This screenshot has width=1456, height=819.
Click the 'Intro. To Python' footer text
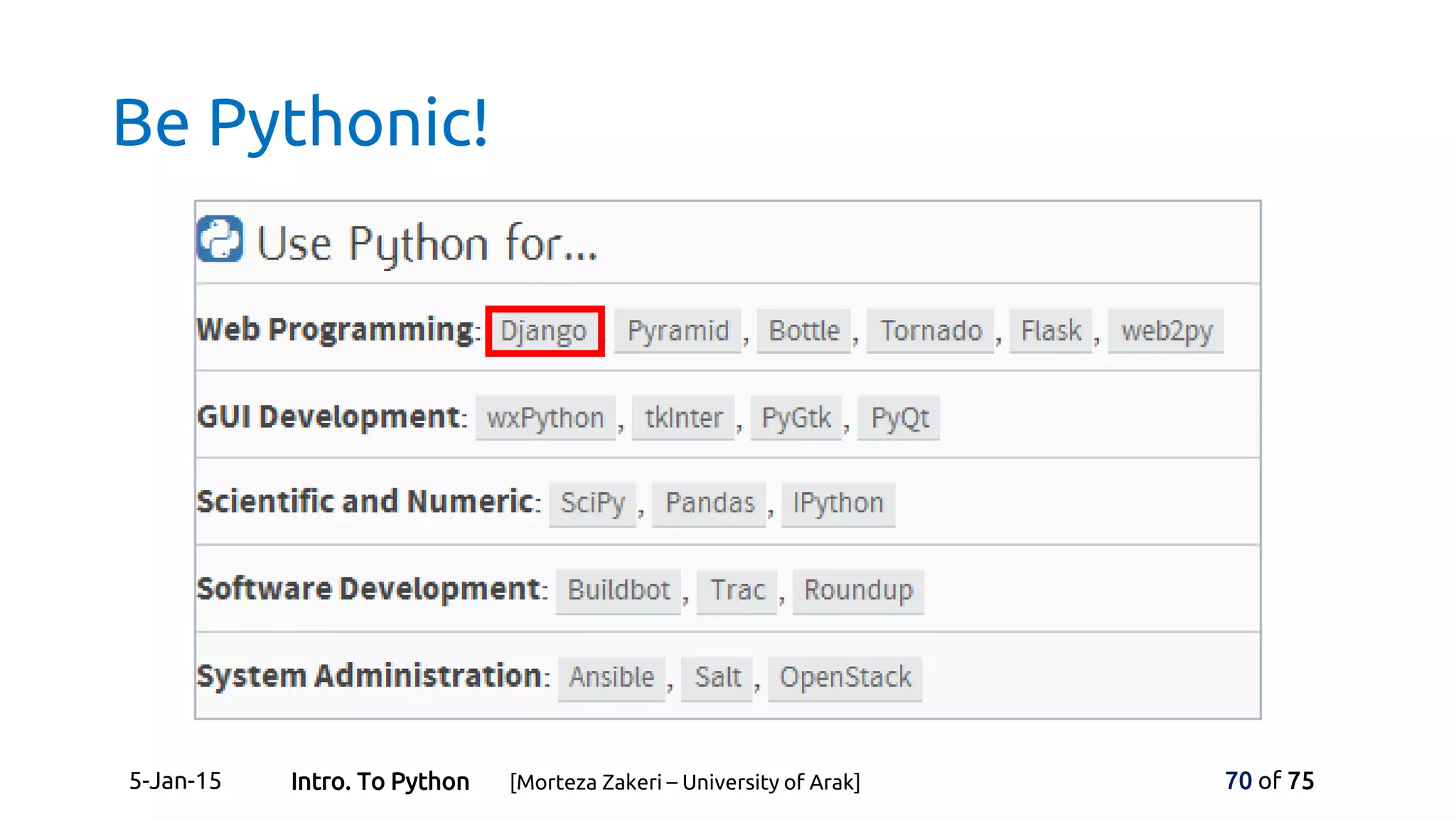tap(380, 782)
